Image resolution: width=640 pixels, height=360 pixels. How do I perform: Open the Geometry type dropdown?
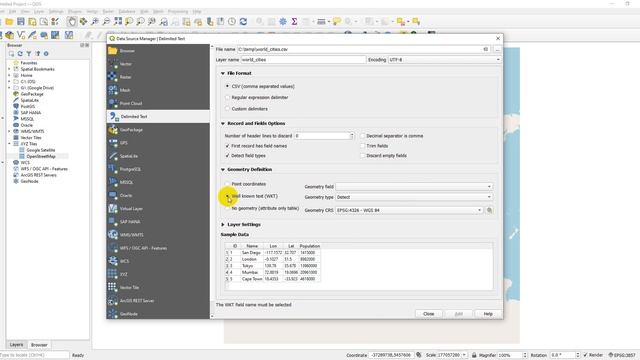click(414, 197)
